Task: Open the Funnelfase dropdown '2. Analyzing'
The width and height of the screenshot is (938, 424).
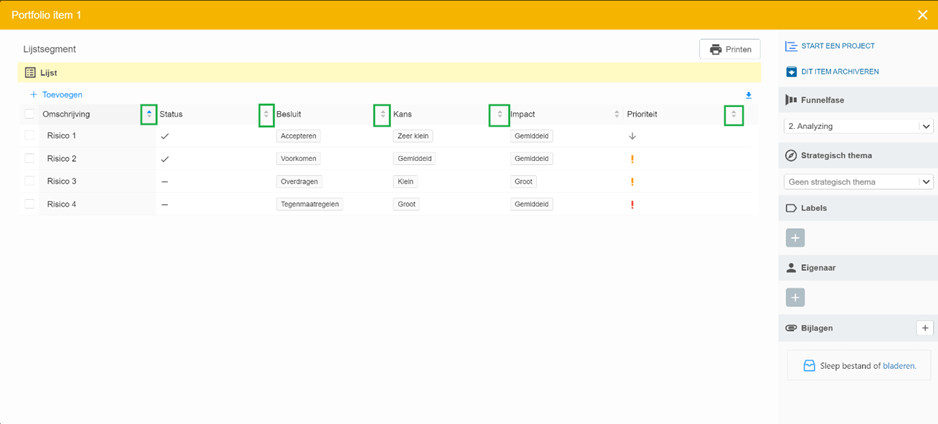Action: point(858,126)
